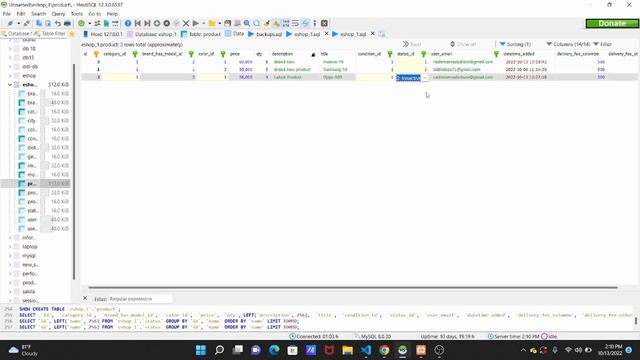The height and width of the screenshot is (360, 640).
Task: Expand the db 10 database node
Action: [10, 49]
